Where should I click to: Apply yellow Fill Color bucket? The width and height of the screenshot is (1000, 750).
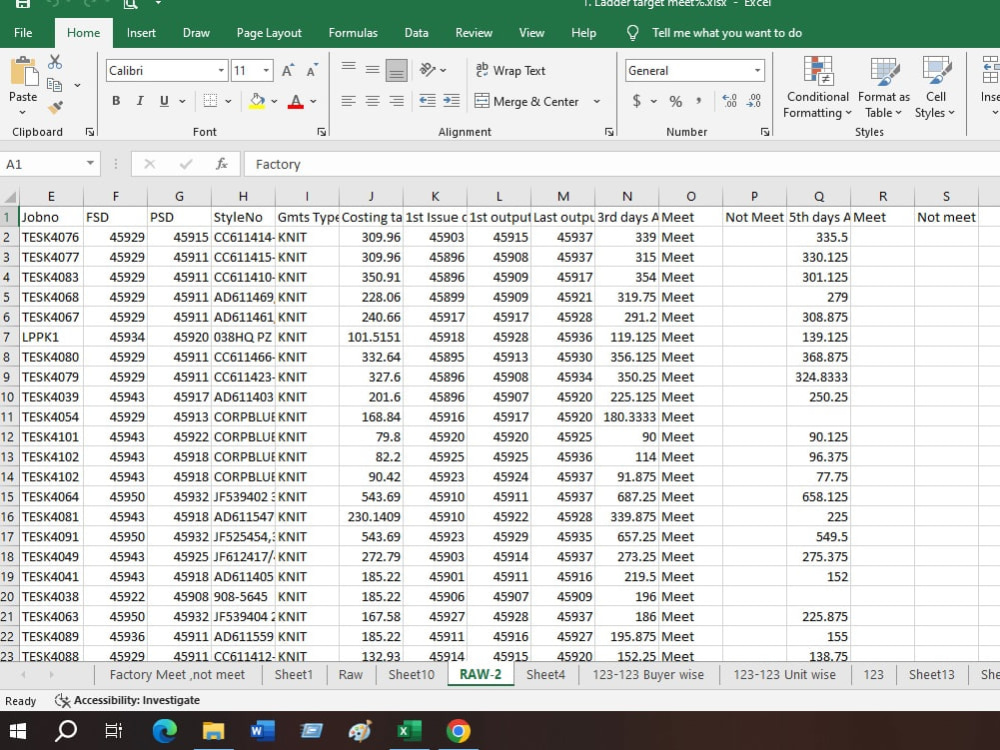tap(257, 101)
